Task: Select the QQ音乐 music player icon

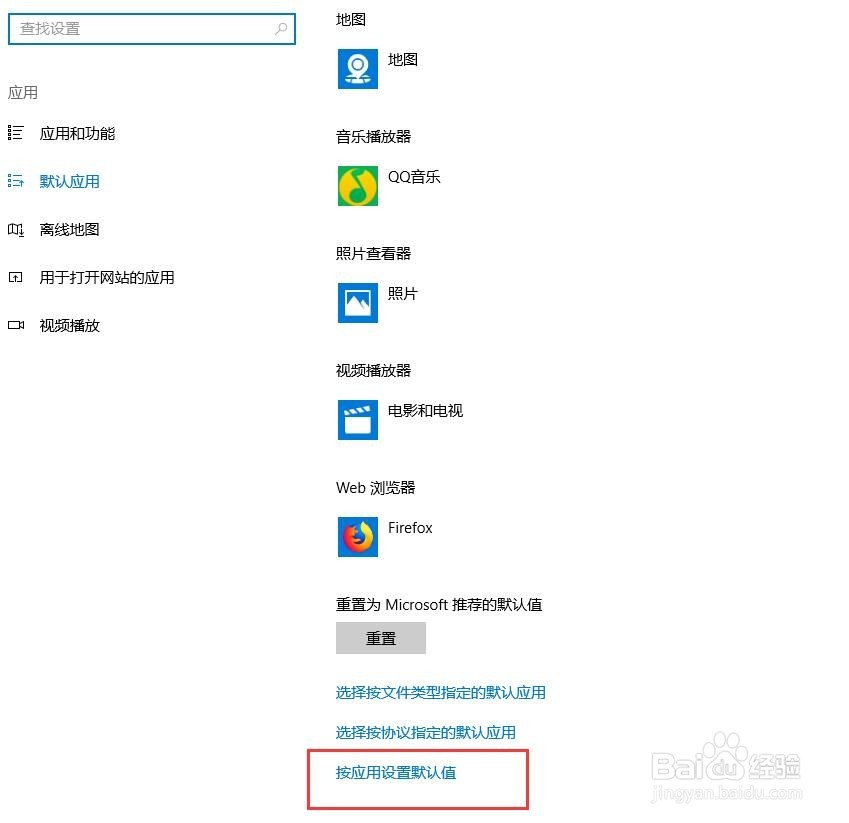Action: [x=357, y=186]
